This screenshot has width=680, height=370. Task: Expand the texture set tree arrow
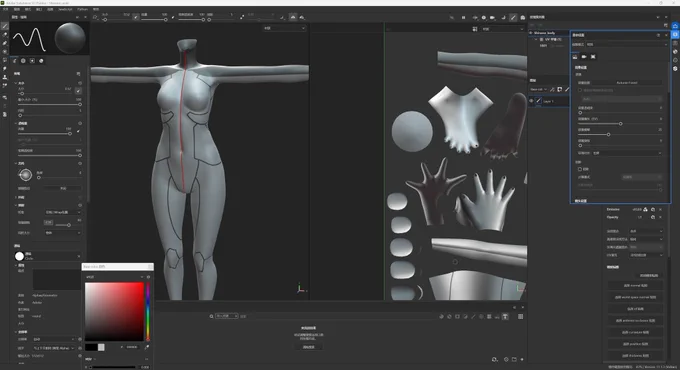536,39
